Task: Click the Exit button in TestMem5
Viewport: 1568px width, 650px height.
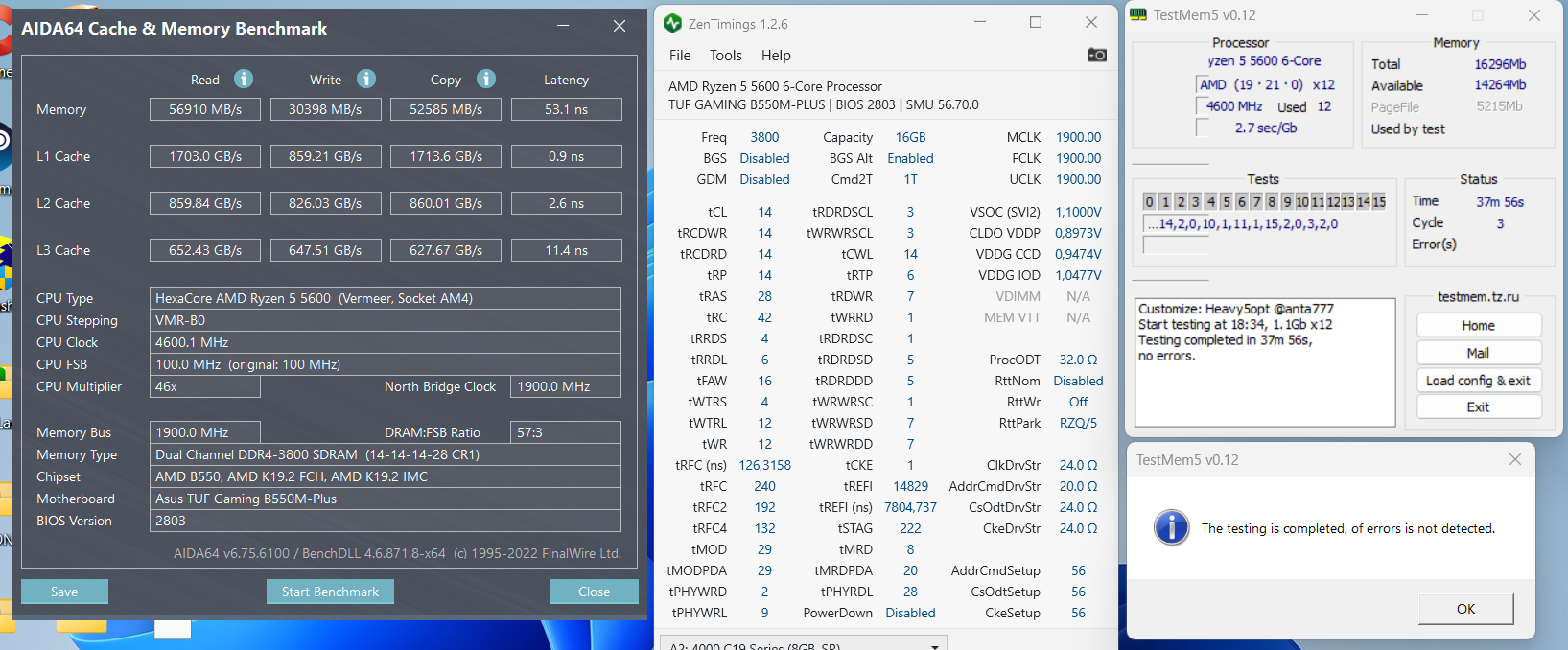Action: point(1479,407)
